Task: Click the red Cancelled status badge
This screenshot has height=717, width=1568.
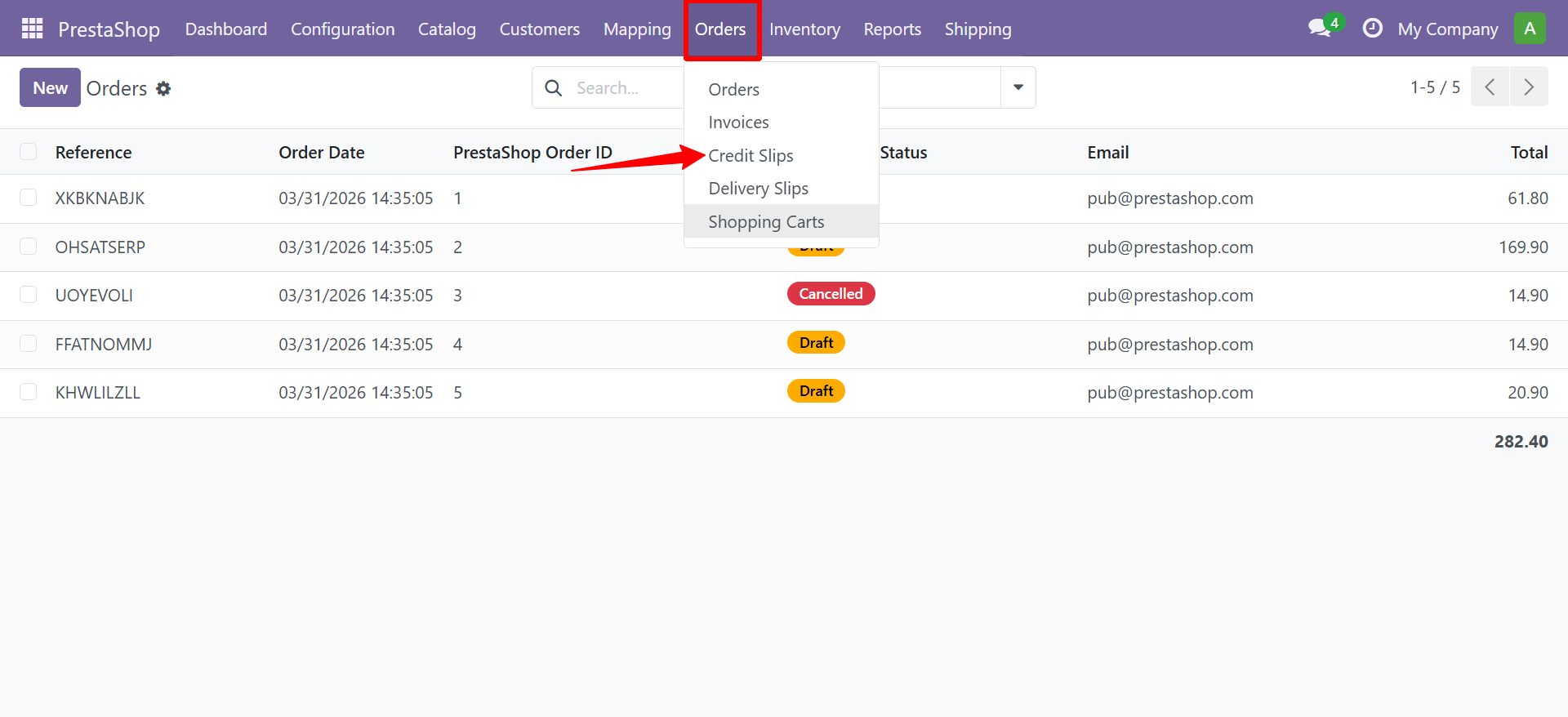Action: pos(831,294)
